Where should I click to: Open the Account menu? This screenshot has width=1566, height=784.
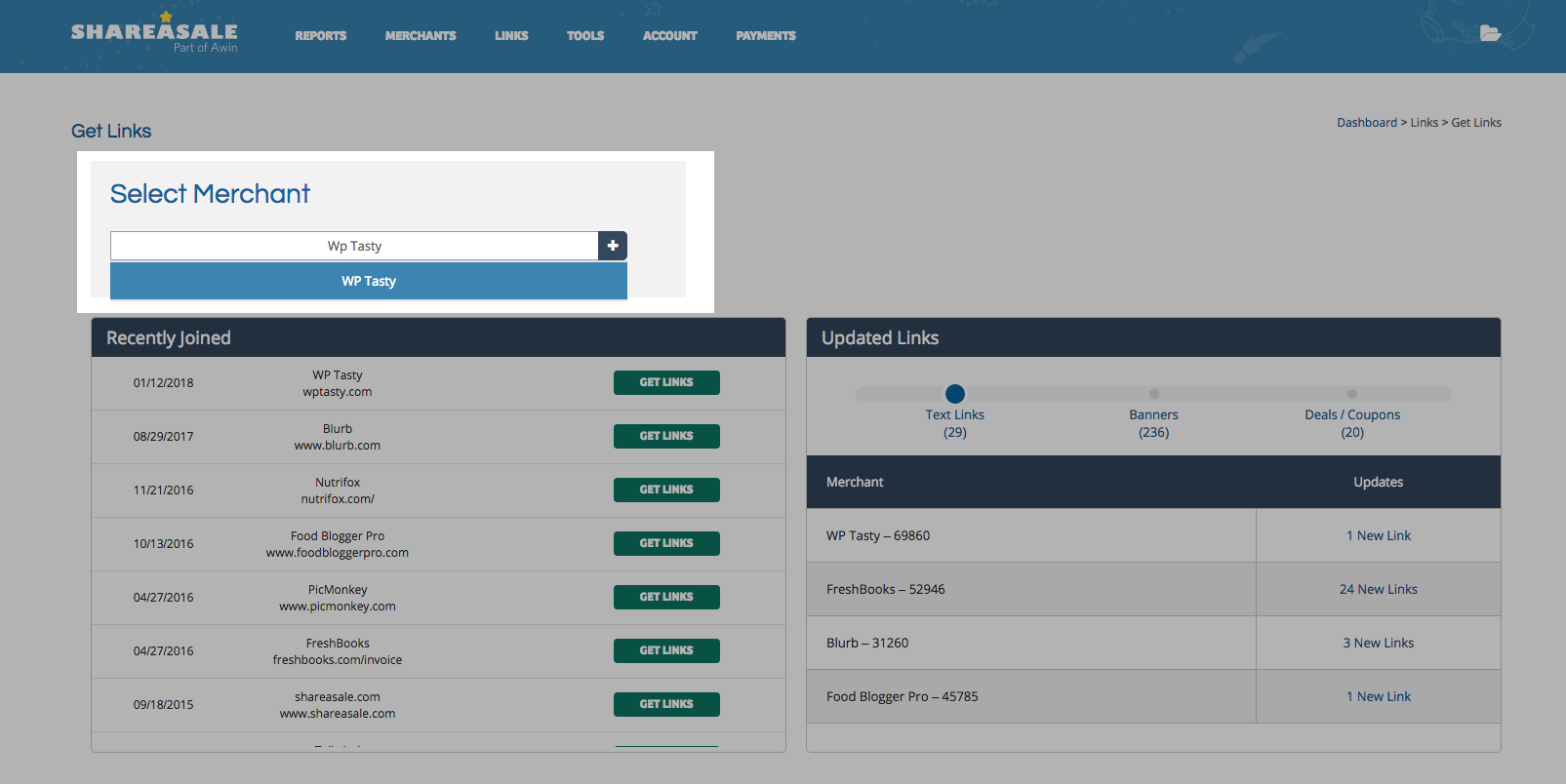click(x=670, y=36)
